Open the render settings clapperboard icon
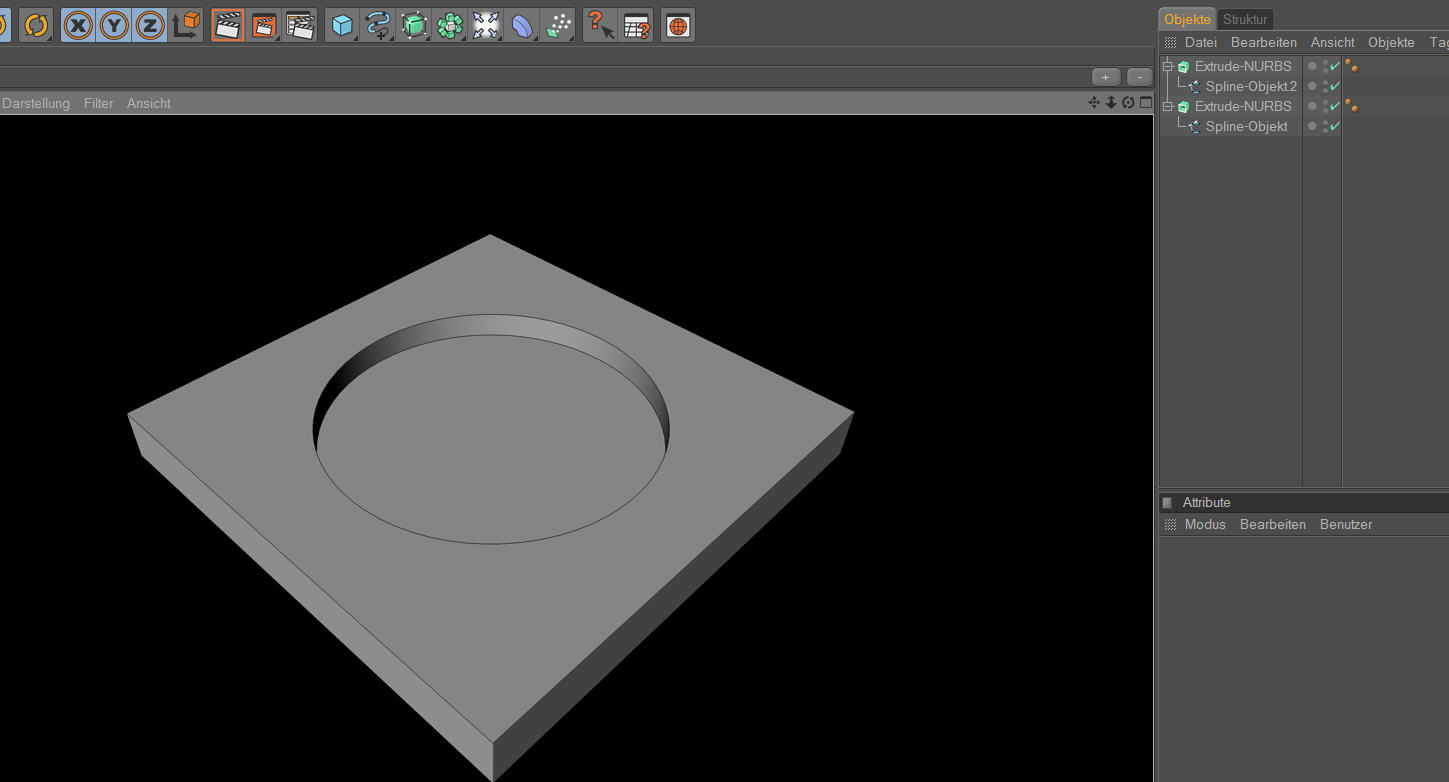Viewport: 1449px width, 782px height. click(300, 26)
